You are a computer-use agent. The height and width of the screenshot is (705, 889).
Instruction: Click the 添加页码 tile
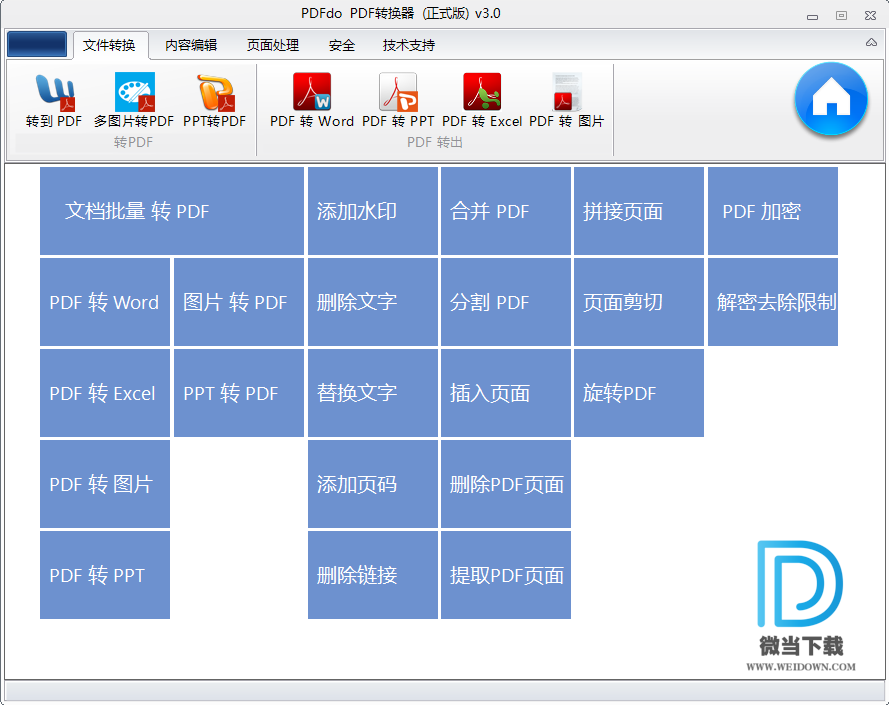pyautogui.click(x=372, y=484)
